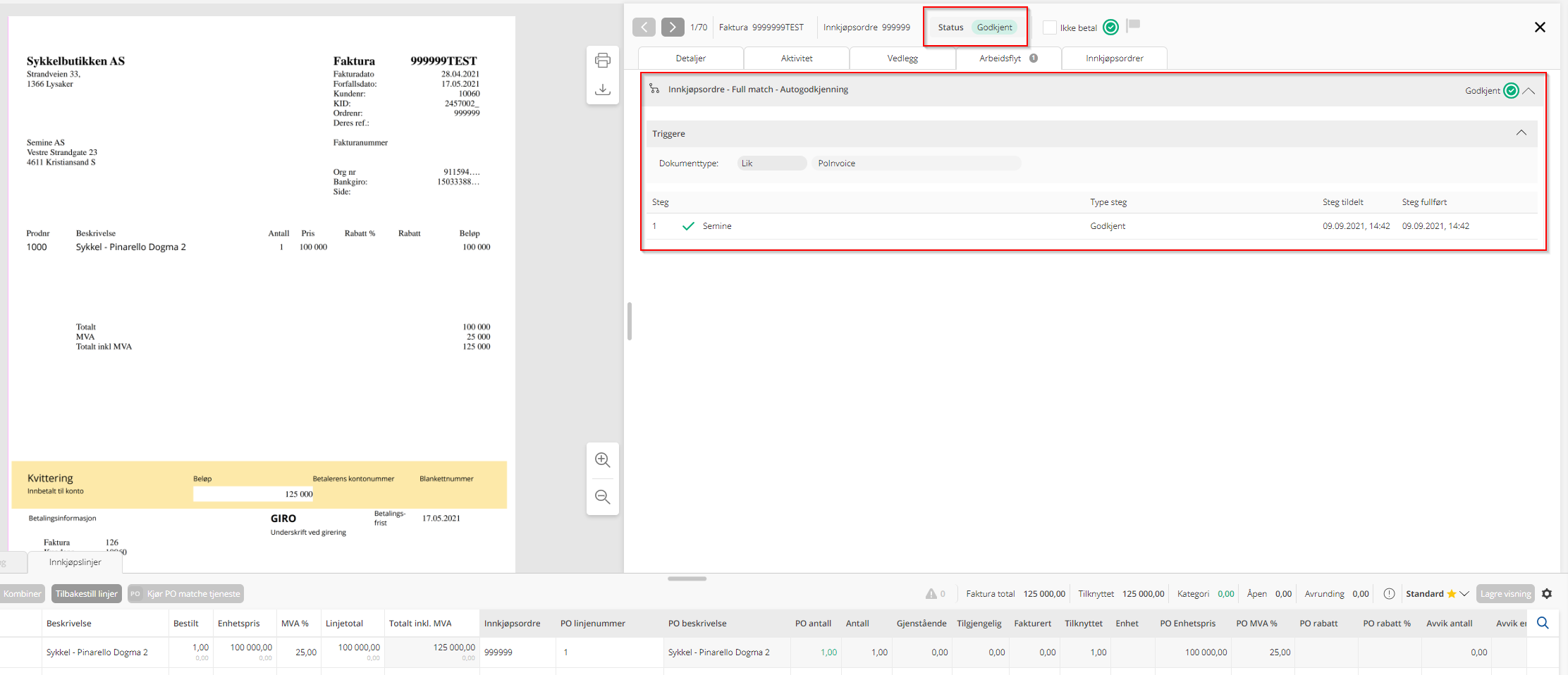The image size is (1568, 675).
Task: Click the flag icon next to Ikke betal
Action: pos(1134,25)
